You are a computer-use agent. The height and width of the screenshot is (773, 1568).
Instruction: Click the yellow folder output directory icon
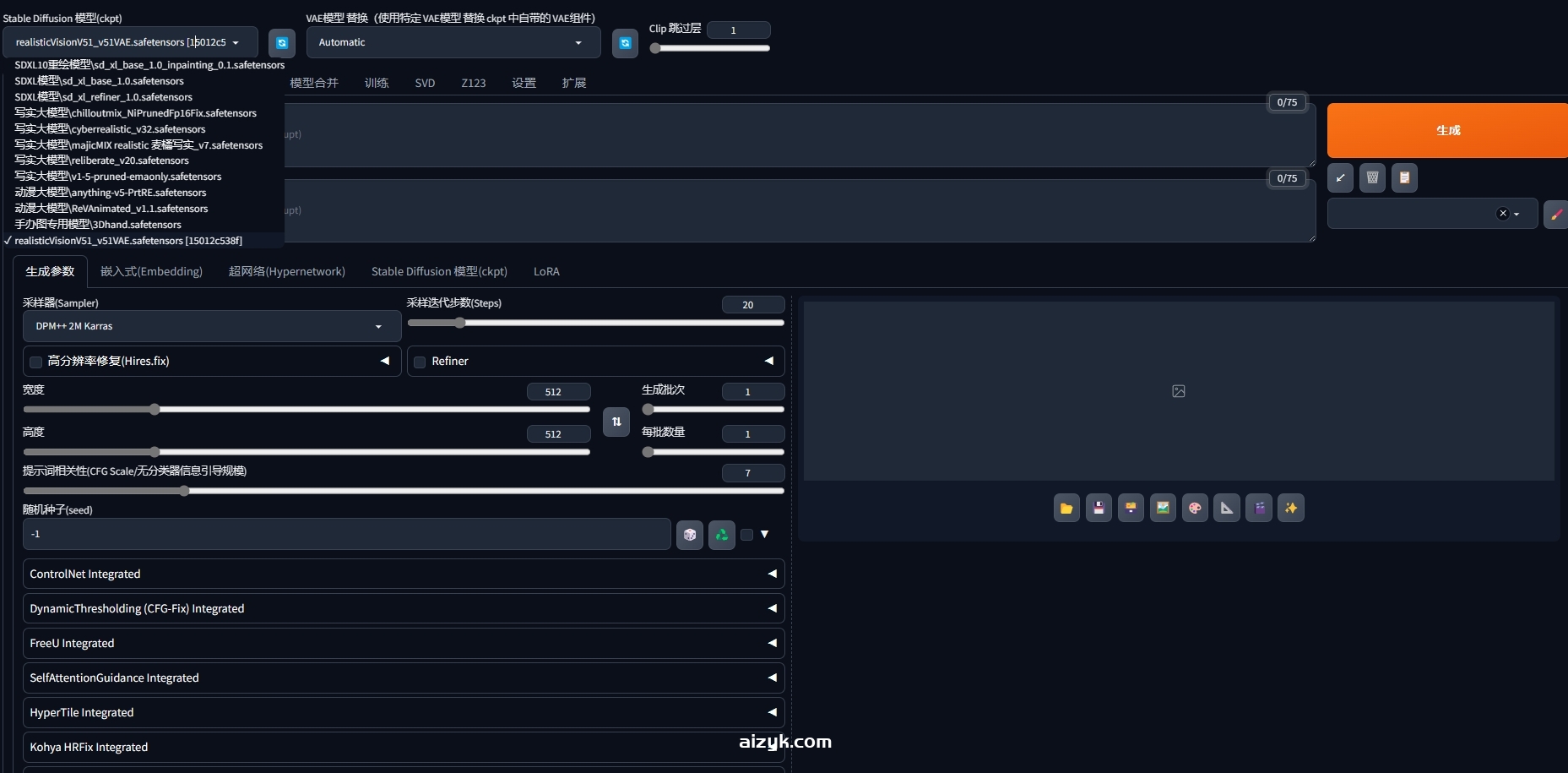[x=1066, y=508]
